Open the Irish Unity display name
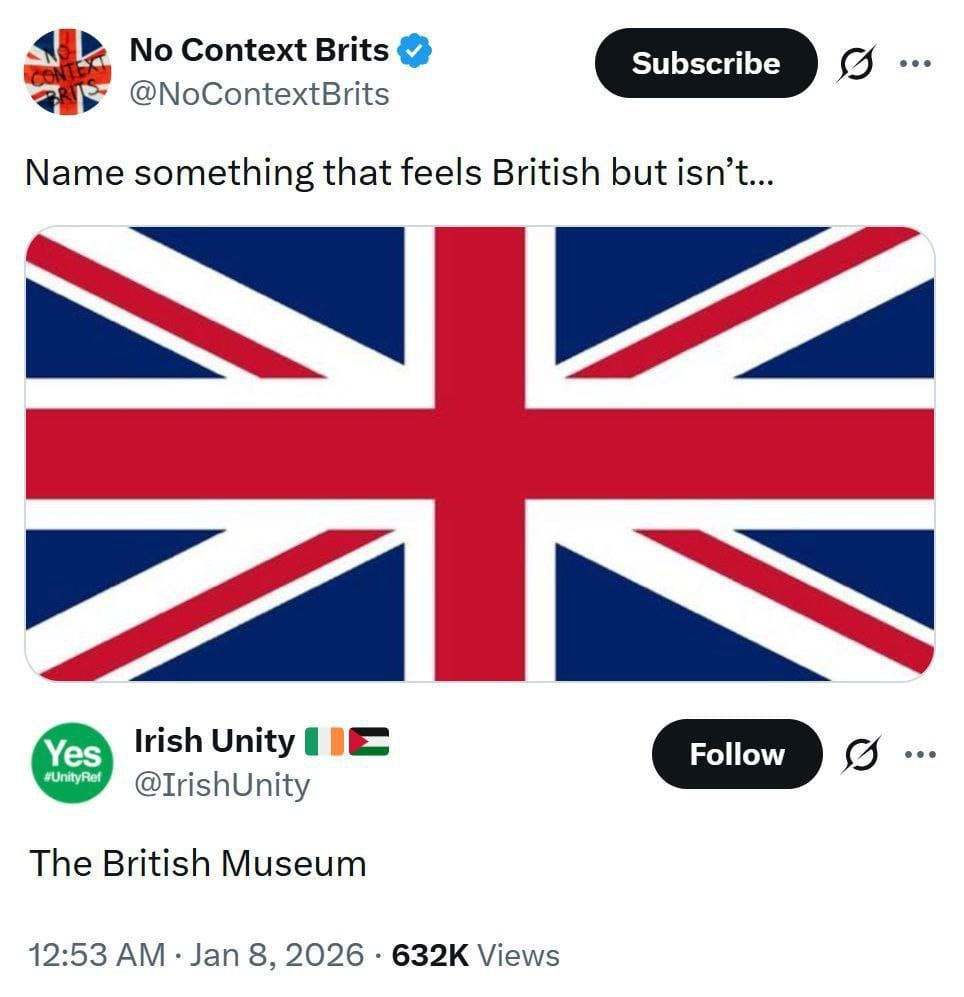 click(214, 741)
